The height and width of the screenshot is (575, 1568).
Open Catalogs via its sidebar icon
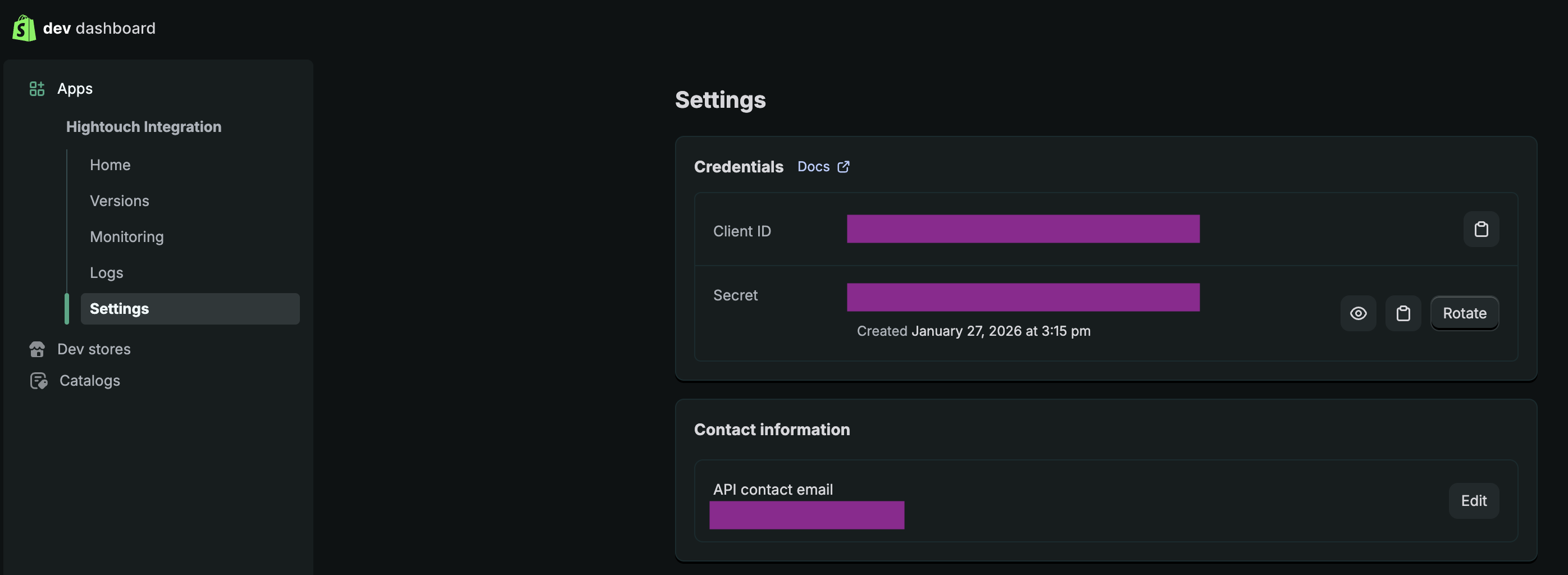tap(38, 380)
